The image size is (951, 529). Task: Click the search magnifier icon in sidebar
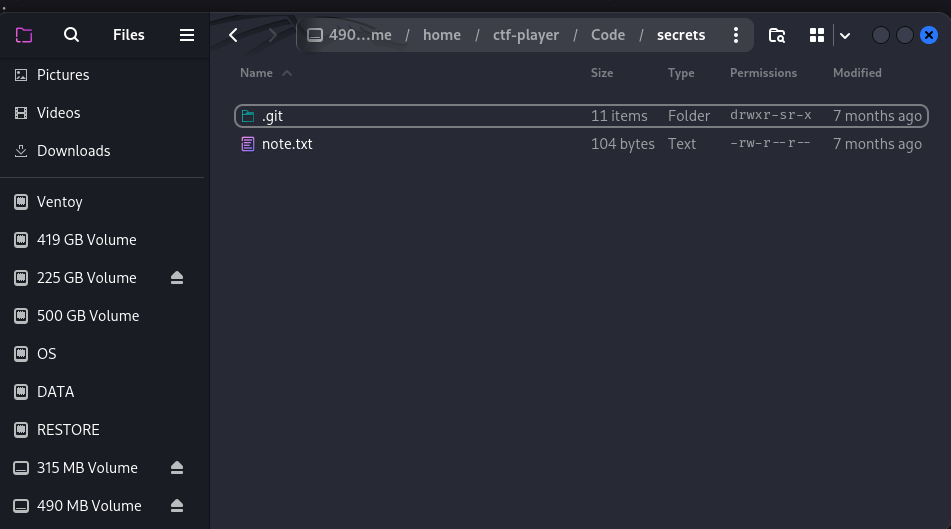click(71, 35)
